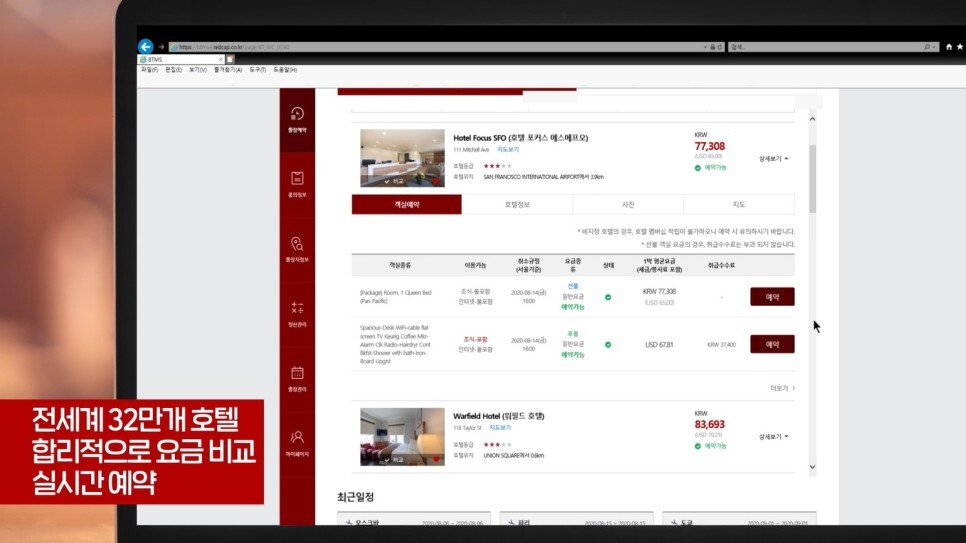966x543 pixels.
Task: Open the 즐겨찾기(A) menu
Action: point(228,70)
